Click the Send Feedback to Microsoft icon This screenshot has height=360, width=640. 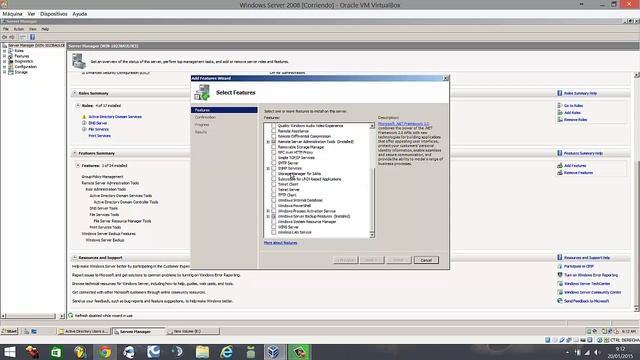pos(560,301)
